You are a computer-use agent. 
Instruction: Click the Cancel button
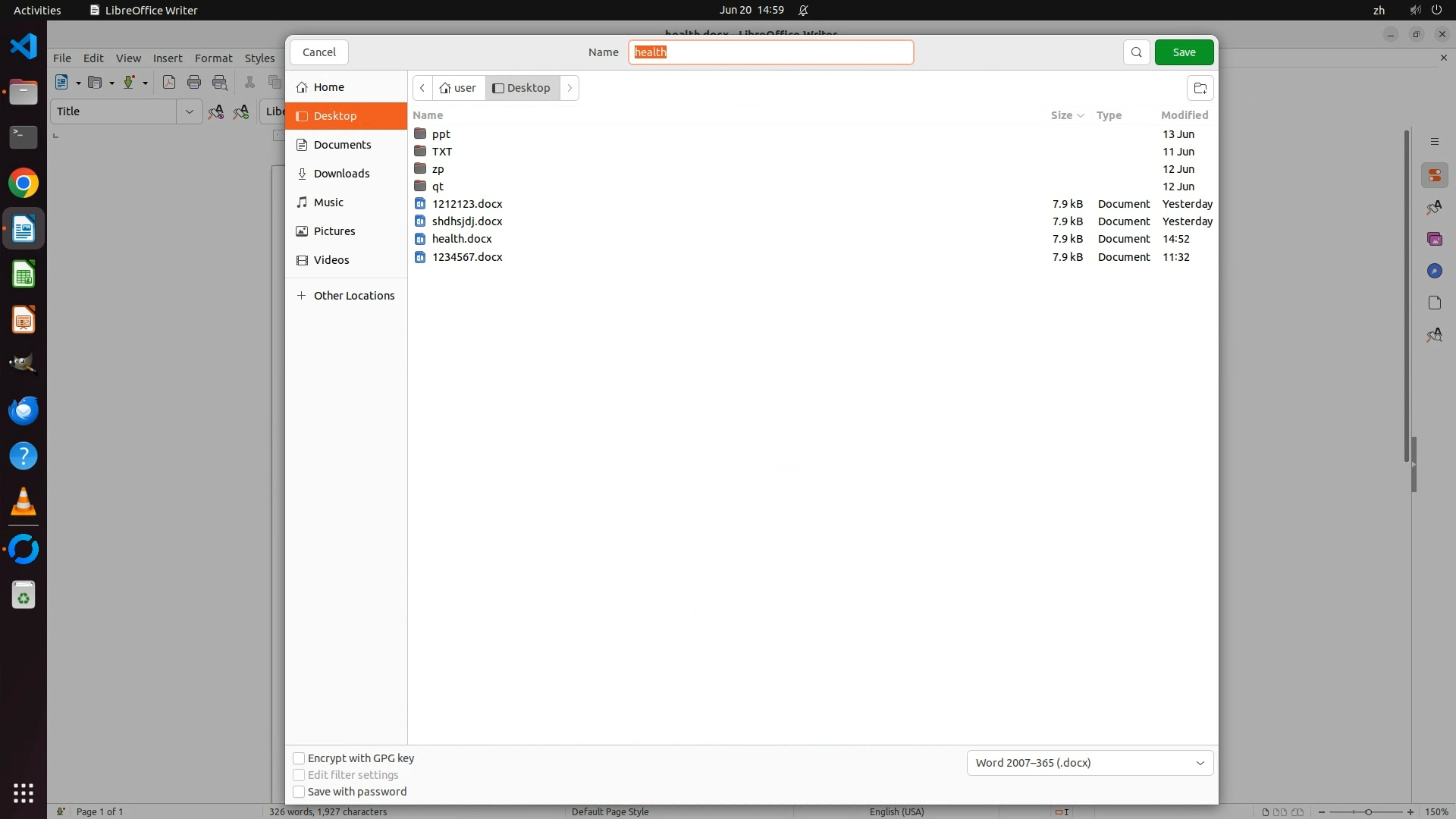click(318, 52)
